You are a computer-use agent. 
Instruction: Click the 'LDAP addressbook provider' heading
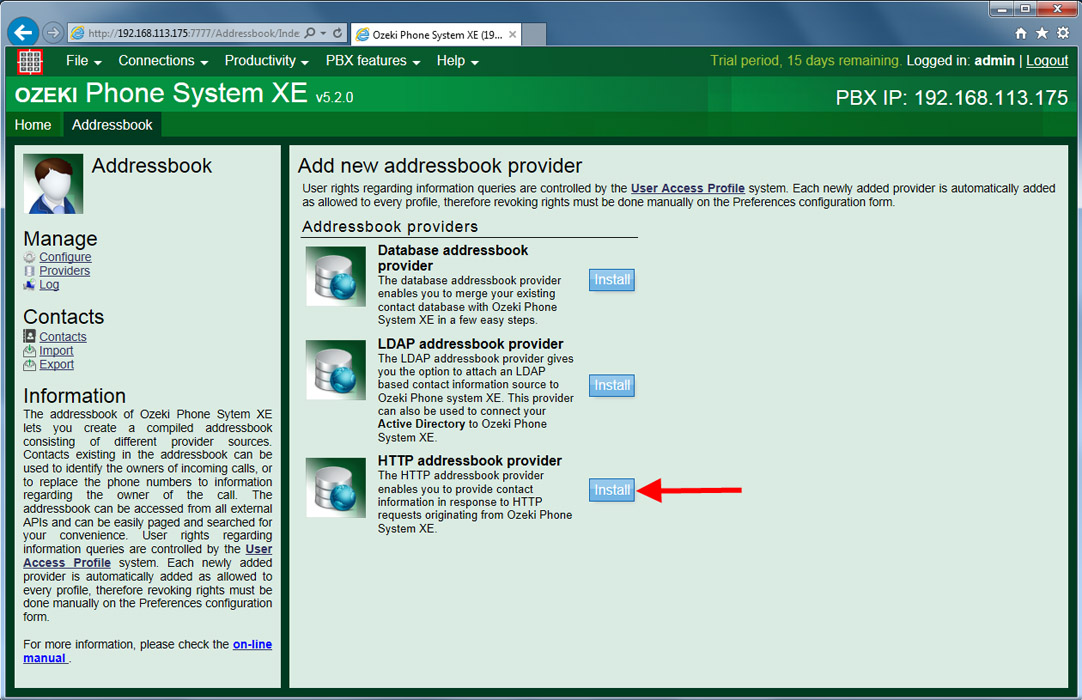(x=470, y=344)
